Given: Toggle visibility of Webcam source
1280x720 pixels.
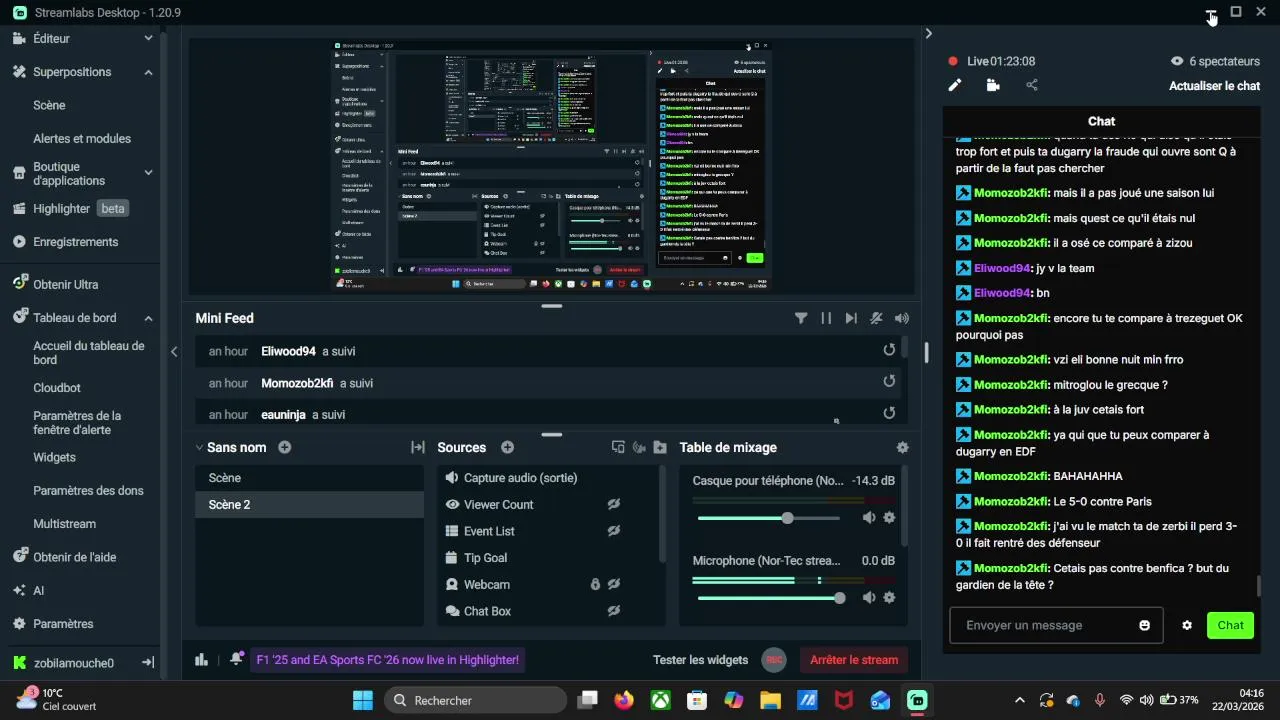Looking at the screenshot, I should 614,584.
